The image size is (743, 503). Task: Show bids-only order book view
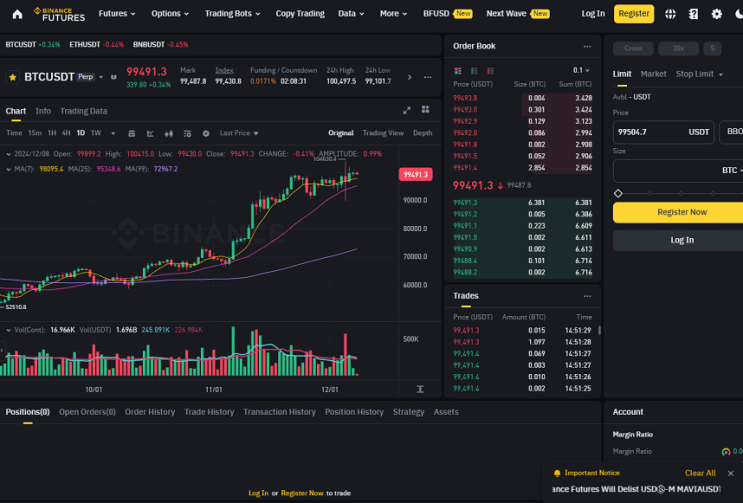click(474, 71)
